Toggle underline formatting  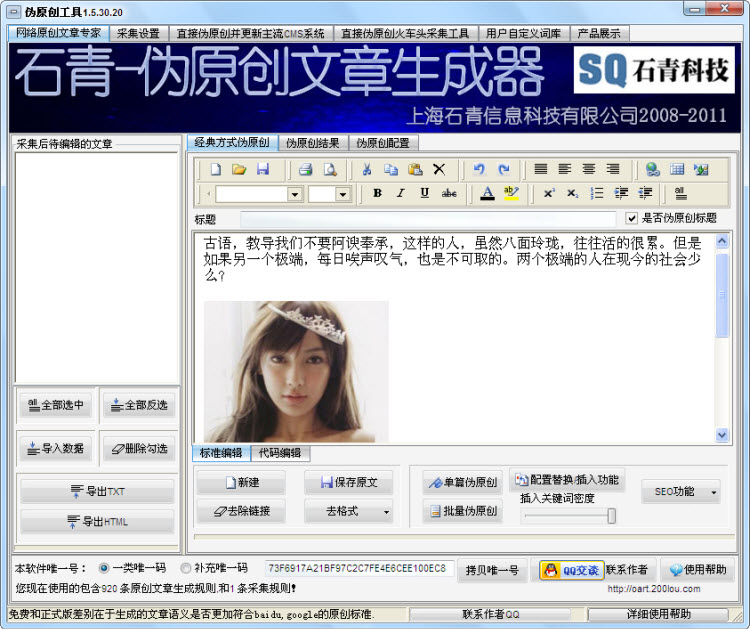(x=424, y=193)
